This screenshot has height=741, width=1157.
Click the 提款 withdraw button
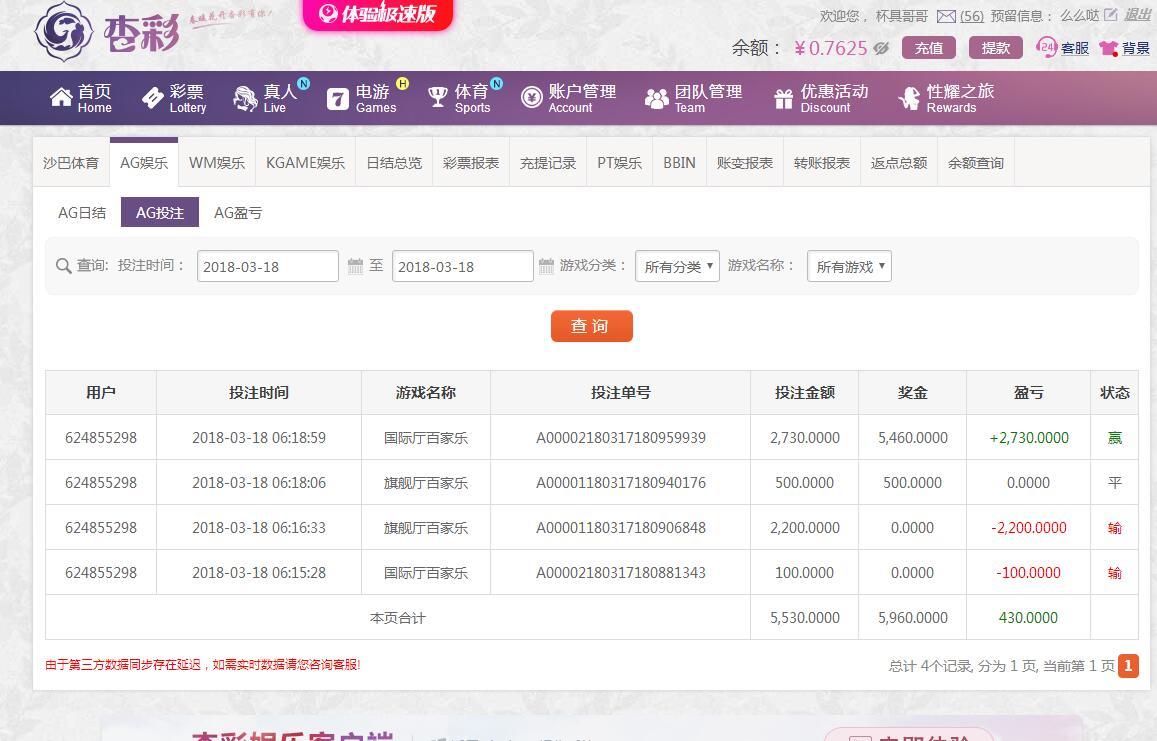[x=995, y=48]
